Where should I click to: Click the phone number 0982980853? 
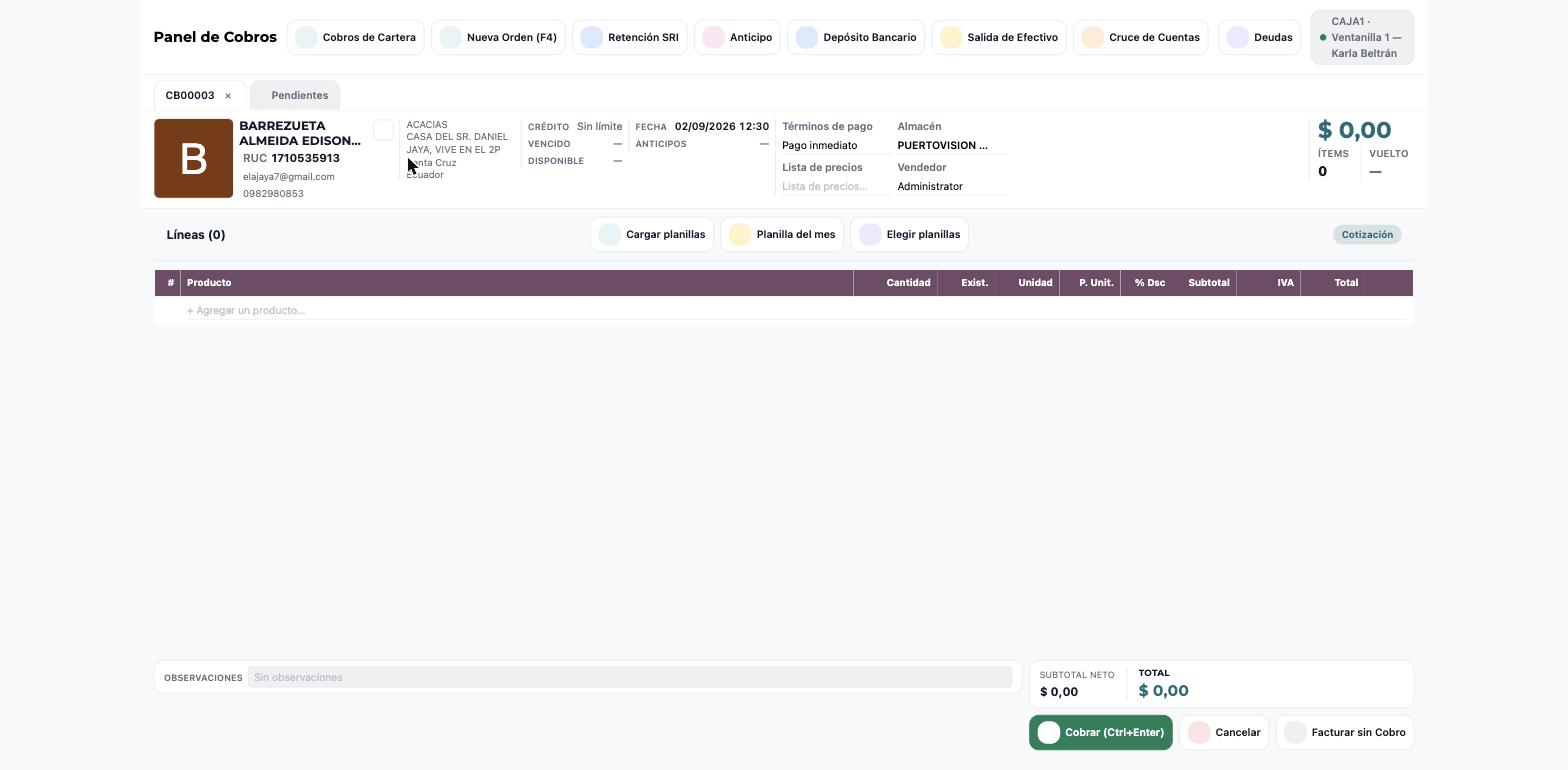coord(273,194)
